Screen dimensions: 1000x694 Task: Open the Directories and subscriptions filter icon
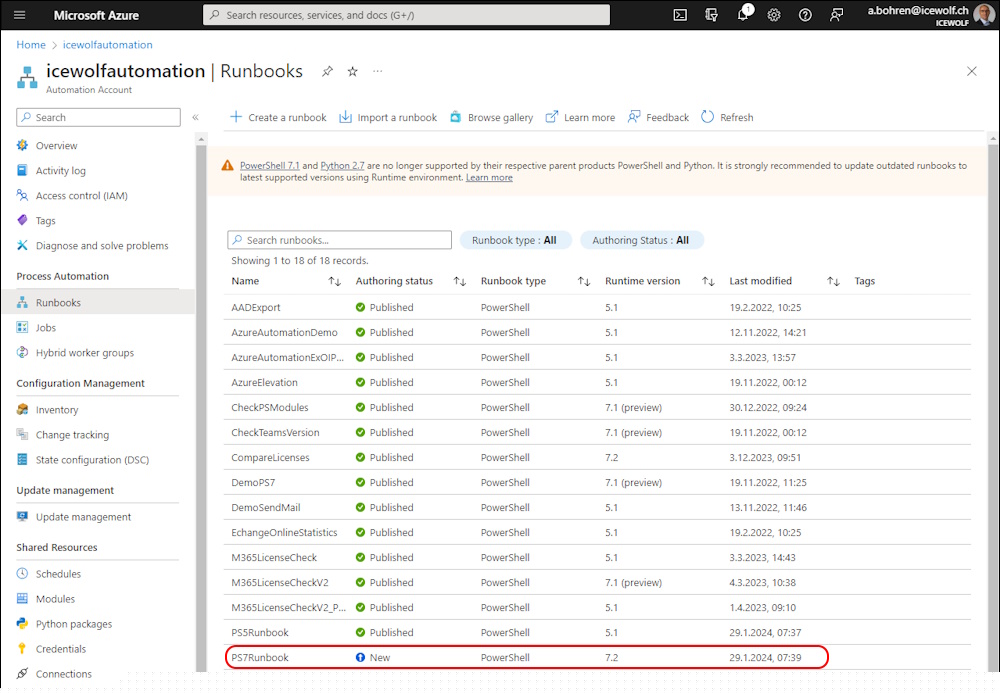[711, 15]
